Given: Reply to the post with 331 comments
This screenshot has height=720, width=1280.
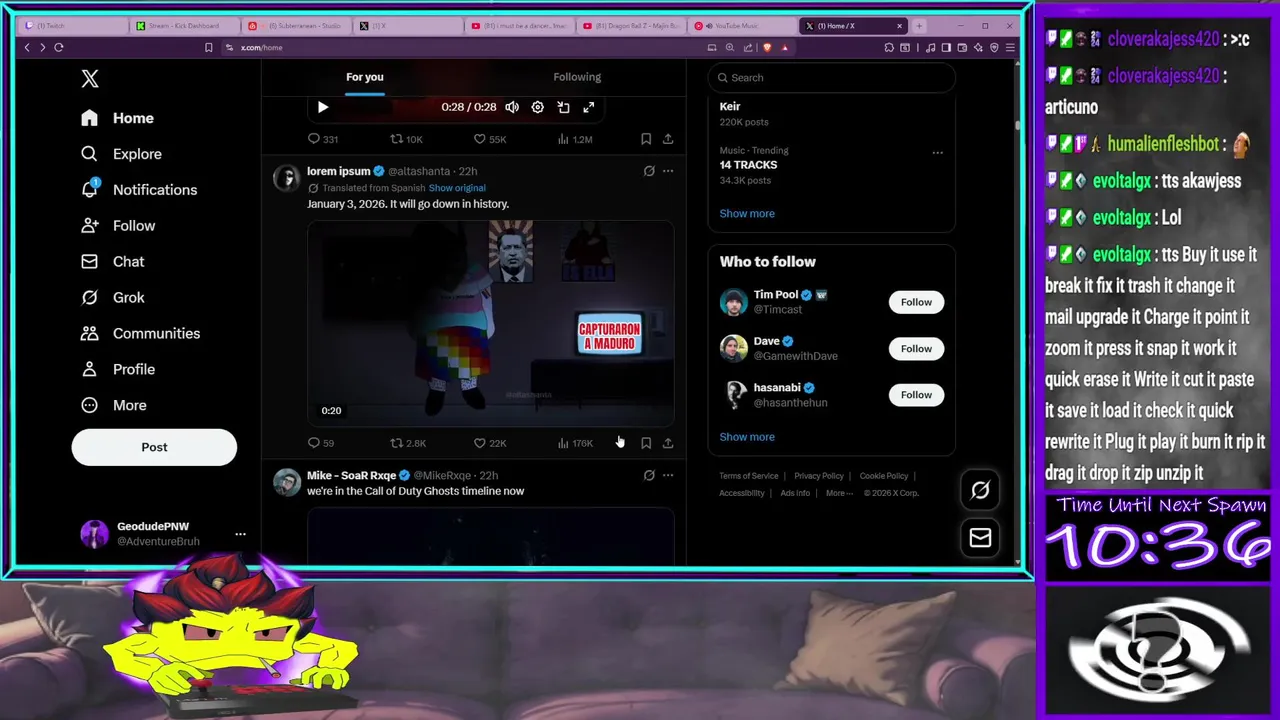Looking at the screenshot, I should point(322,139).
